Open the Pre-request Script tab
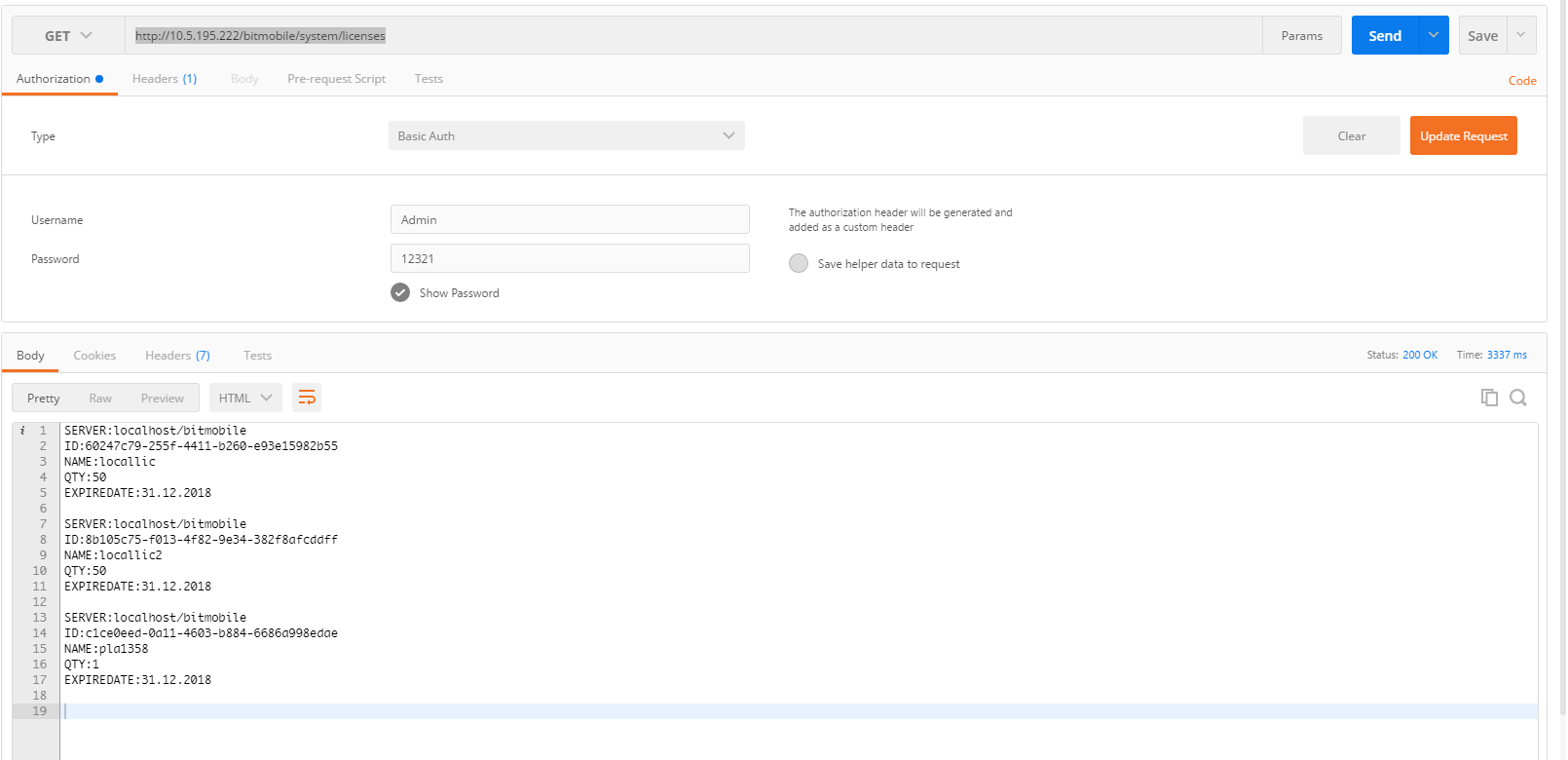1568x760 pixels. coord(336,79)
